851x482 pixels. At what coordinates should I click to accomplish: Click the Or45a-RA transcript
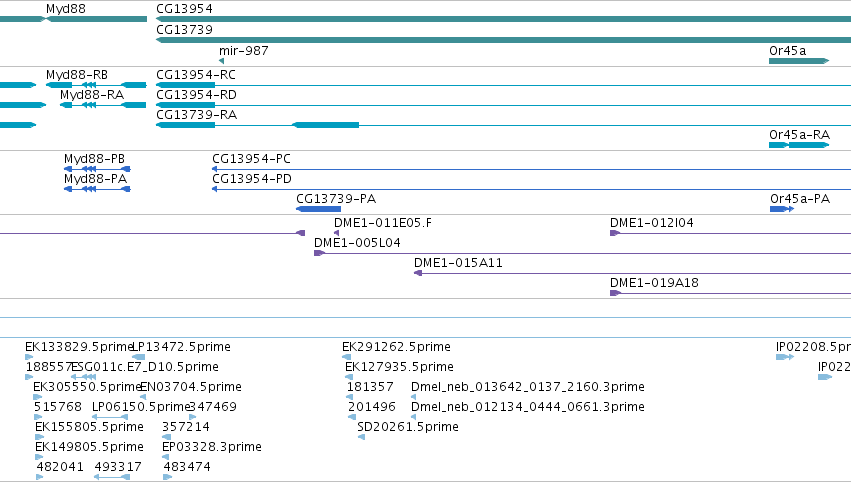(799, 145)
